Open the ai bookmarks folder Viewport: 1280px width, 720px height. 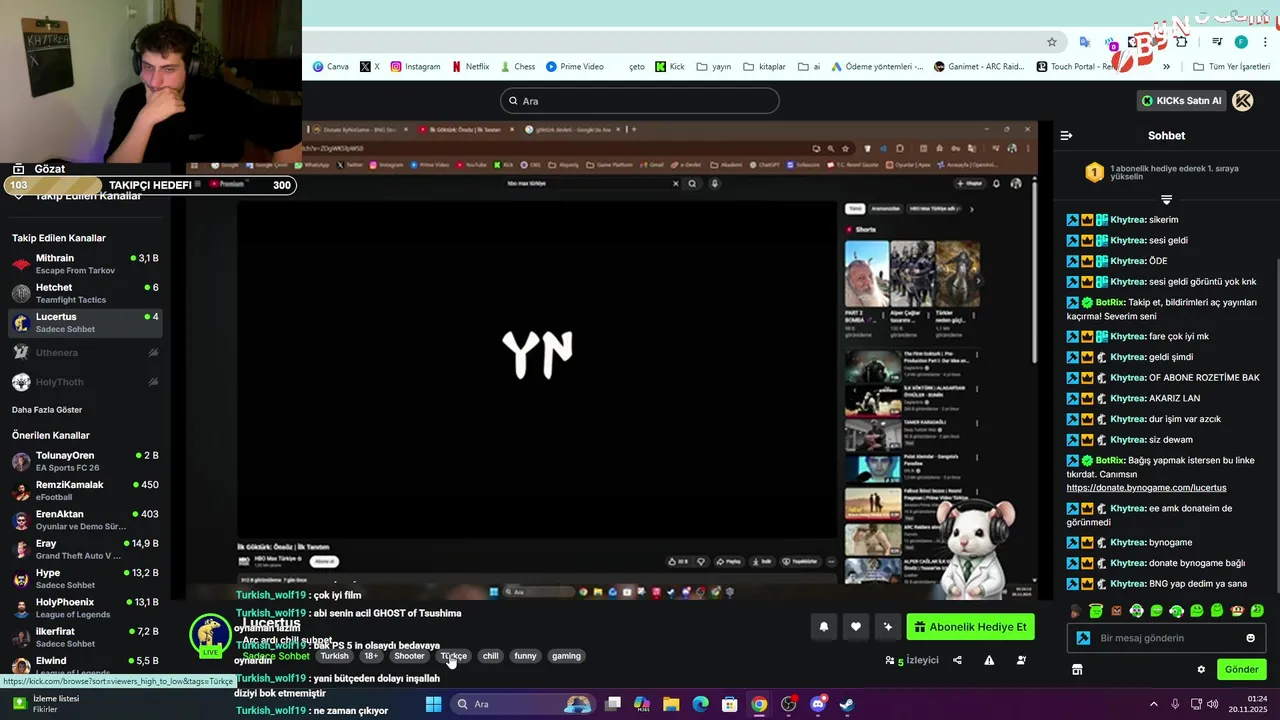[809, 67]
